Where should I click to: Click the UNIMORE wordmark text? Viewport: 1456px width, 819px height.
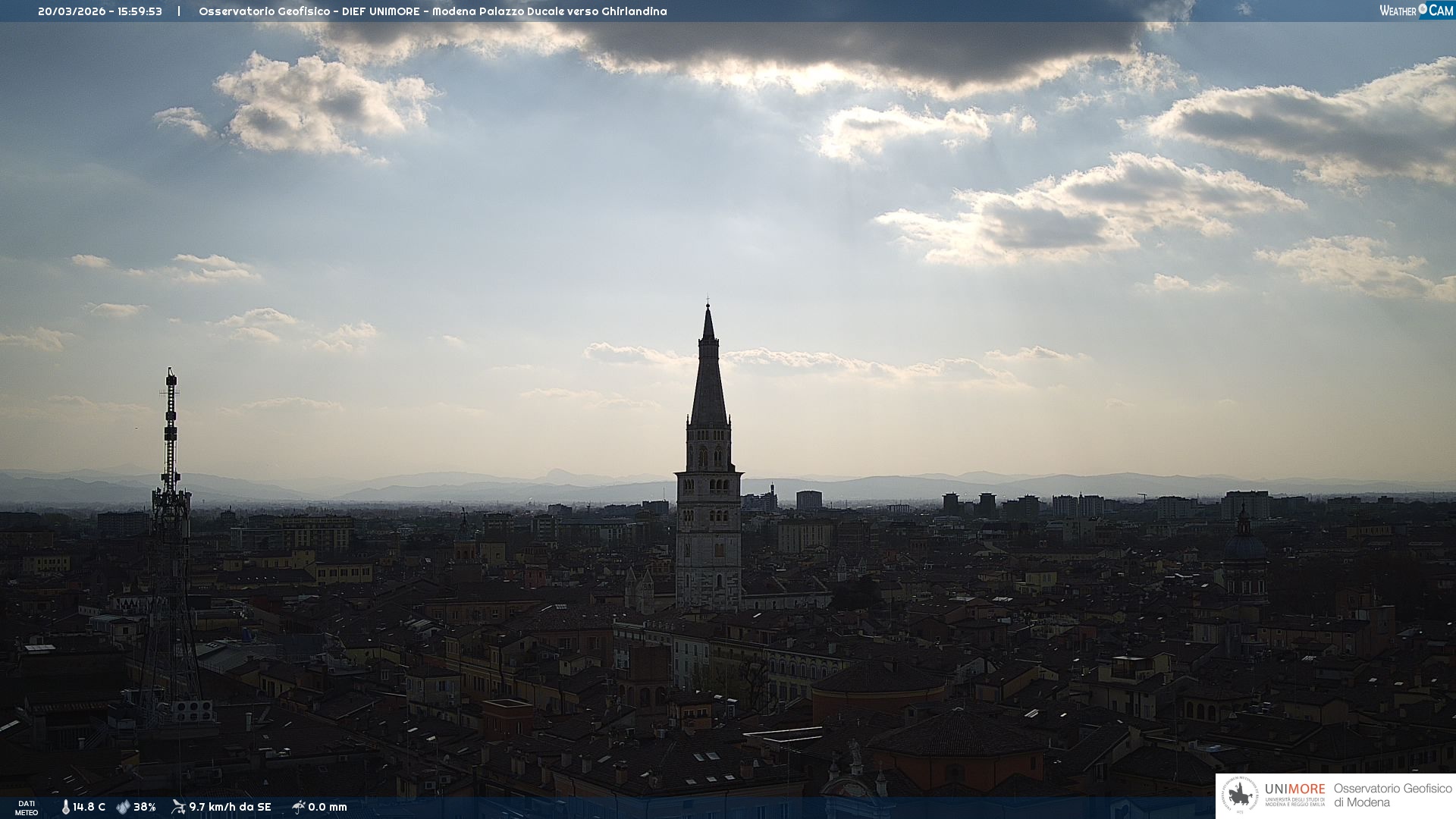click(x=1294, y=789)
